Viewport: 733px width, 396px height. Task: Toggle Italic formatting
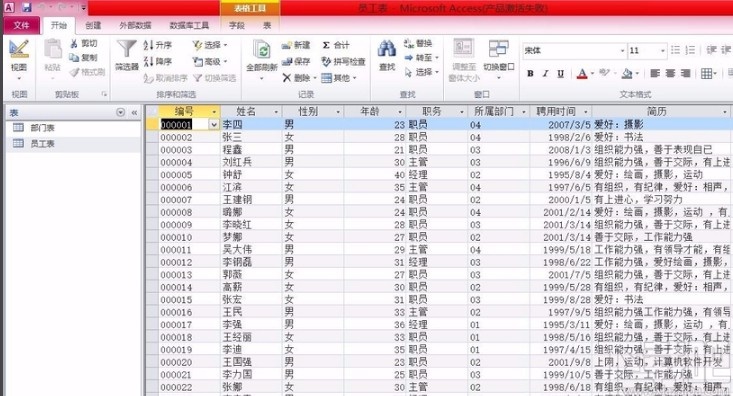point(545,73)
